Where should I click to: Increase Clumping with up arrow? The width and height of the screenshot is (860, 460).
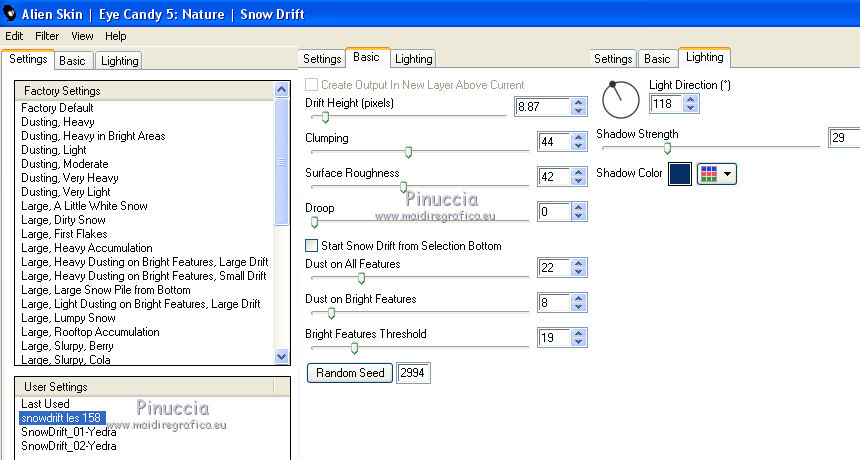(578, 137)
